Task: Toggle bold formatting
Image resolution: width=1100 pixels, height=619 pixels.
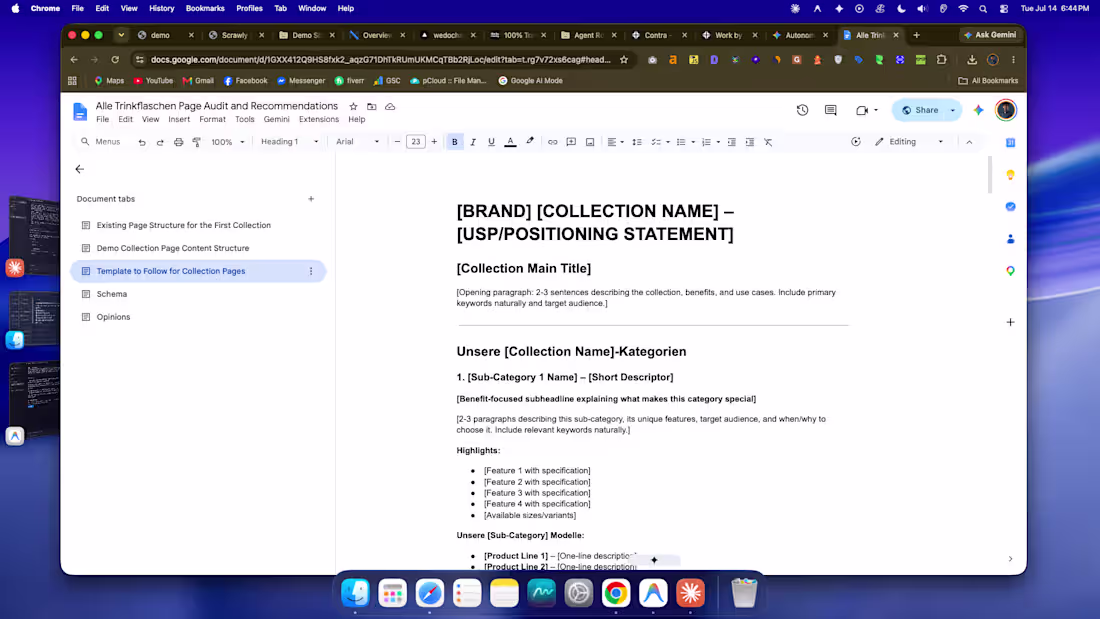Action: pos(455,142)
